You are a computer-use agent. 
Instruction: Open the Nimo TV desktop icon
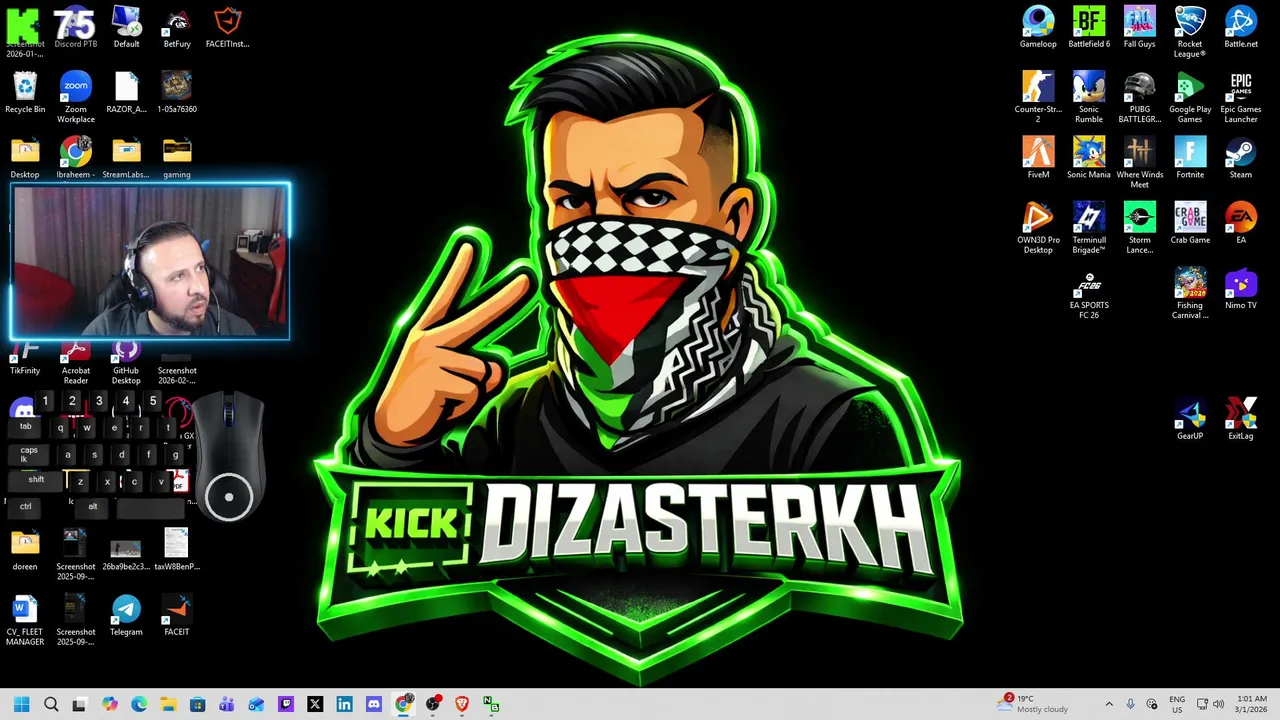[1241, 289]
